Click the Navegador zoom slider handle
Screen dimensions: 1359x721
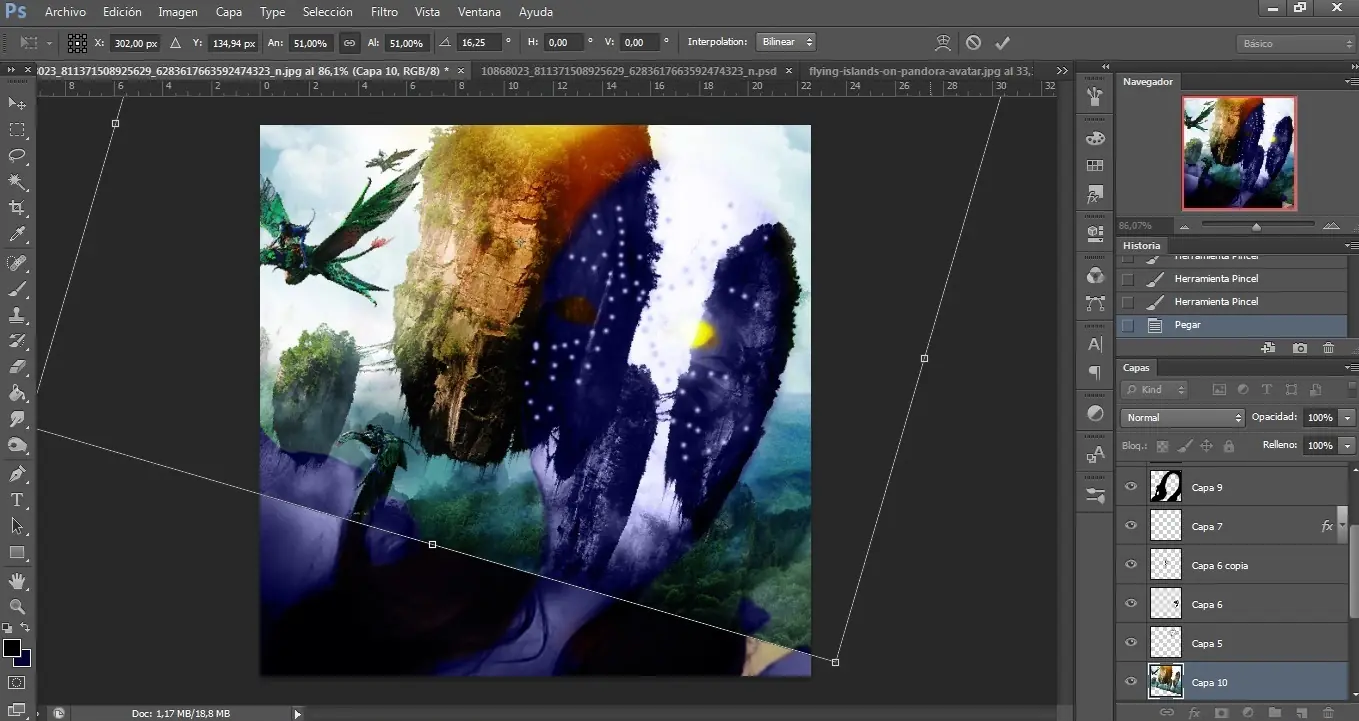(1256, 227)
